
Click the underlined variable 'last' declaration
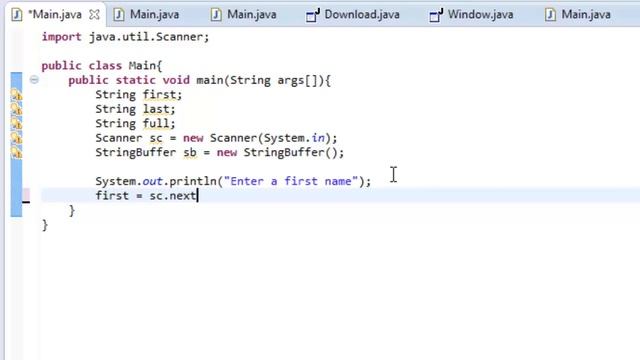(x=156, y=109)
